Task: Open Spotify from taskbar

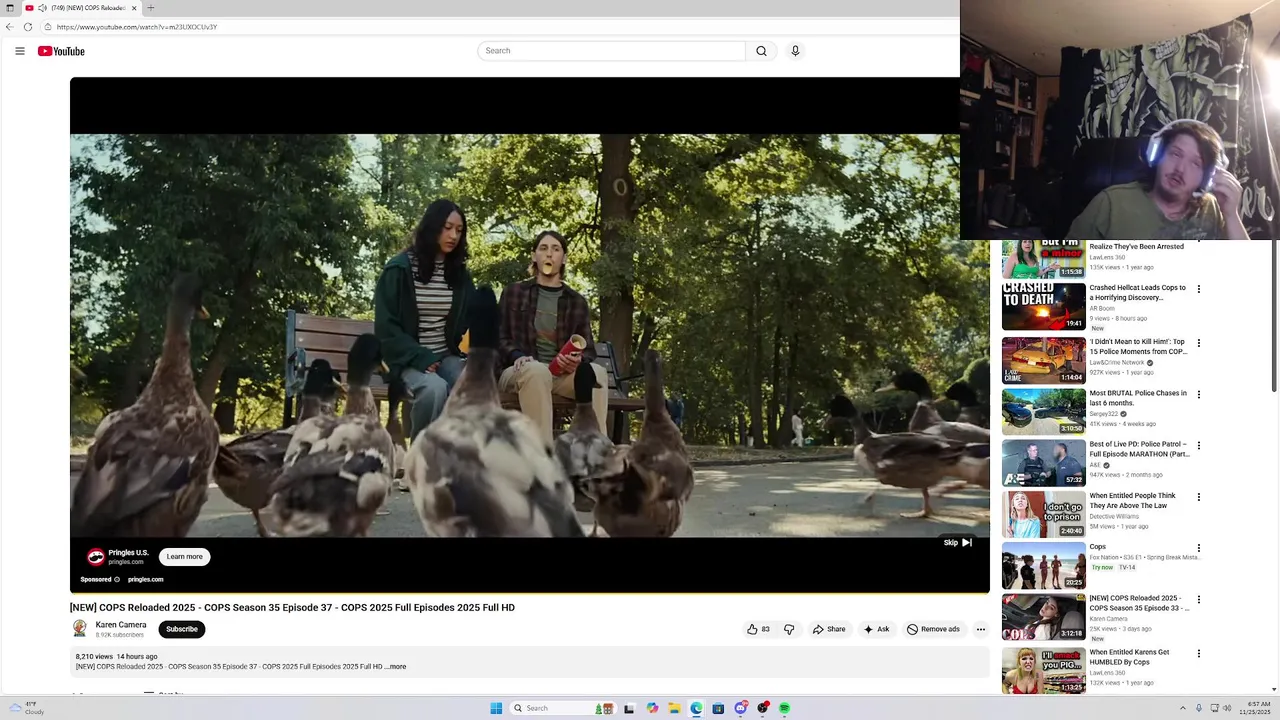Action: click(x=785, y=708)
